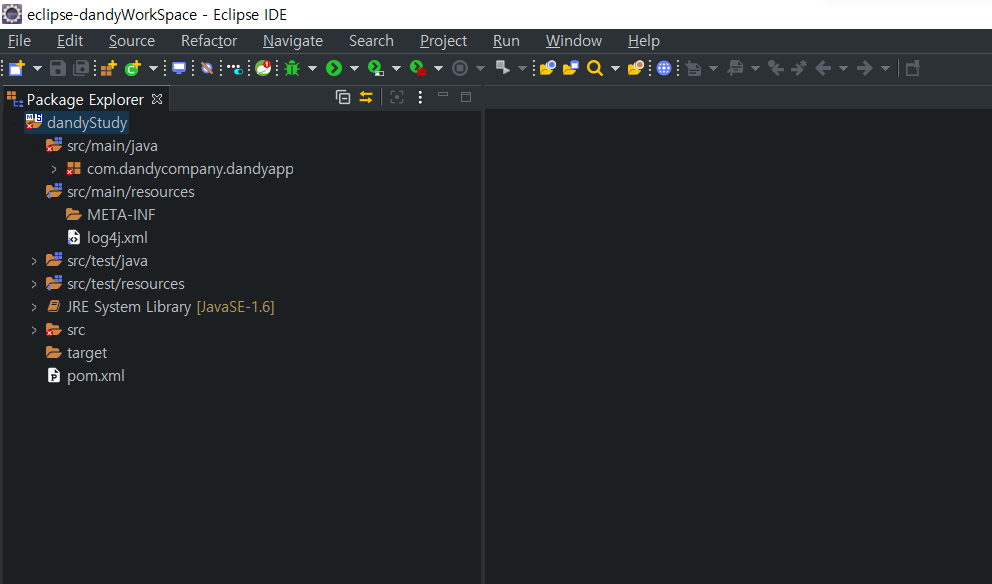Viewport: 992px width, 584px height.
Task: Click the Save All icon
Action: click(81, 68)
